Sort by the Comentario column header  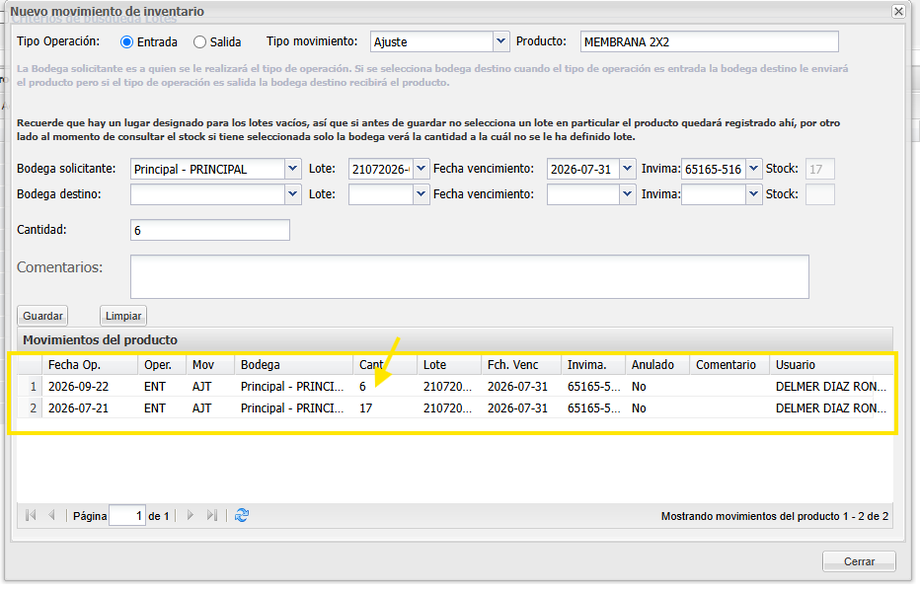pos(730,364)
